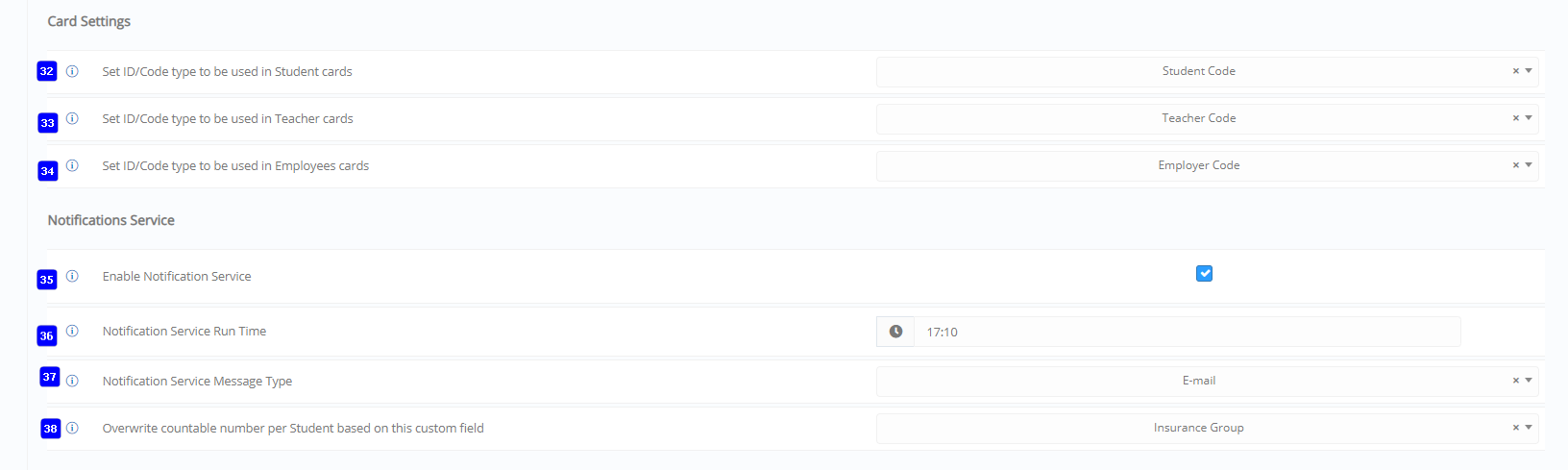
Task: Click the 17:10 run time input field
Action: [1187, 332]
